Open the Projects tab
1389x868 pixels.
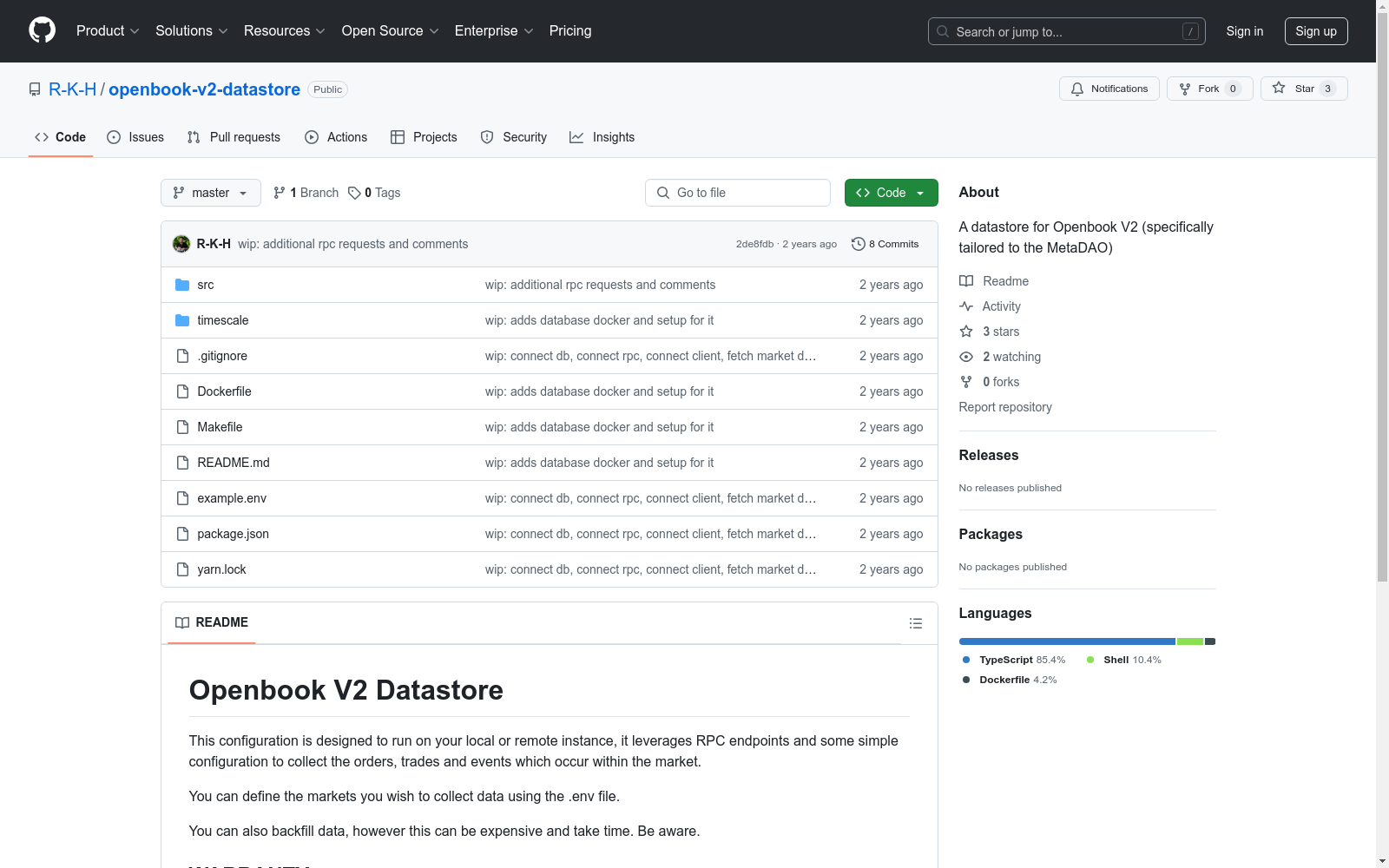(x=424, y=137)
